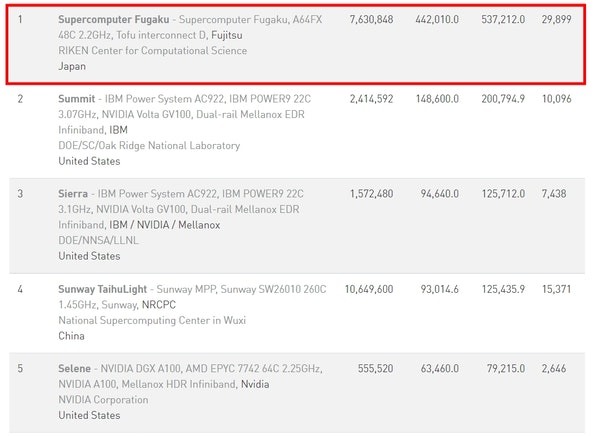This screenshot has height=436, width=600.
Task: Select core count 10,649,600
Action: click(369, 289)
